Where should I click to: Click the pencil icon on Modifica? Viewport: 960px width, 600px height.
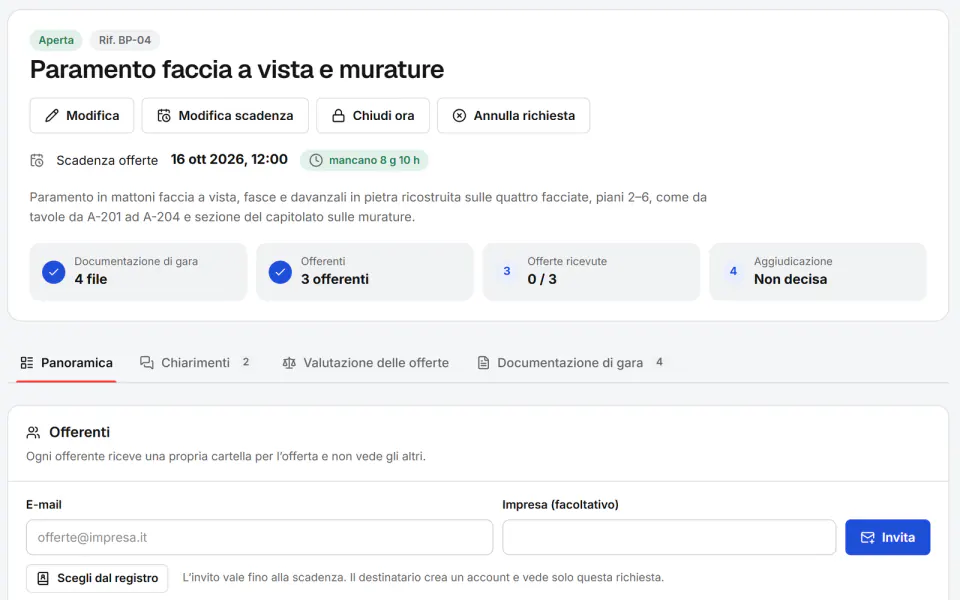click(52, 116)
